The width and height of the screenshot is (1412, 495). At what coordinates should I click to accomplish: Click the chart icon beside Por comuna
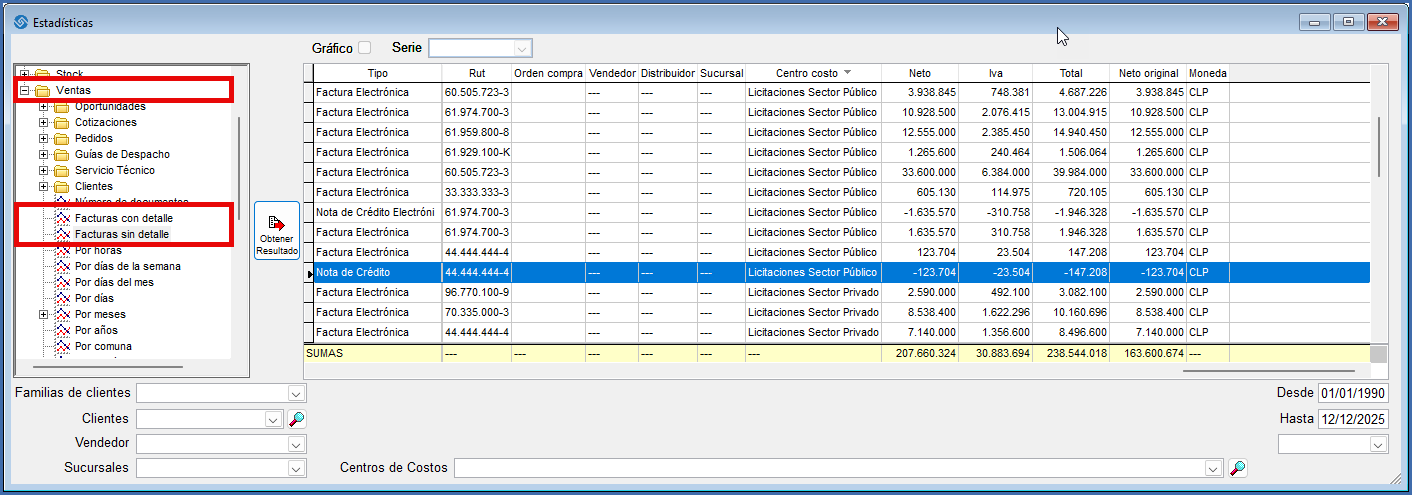point(62,346)
